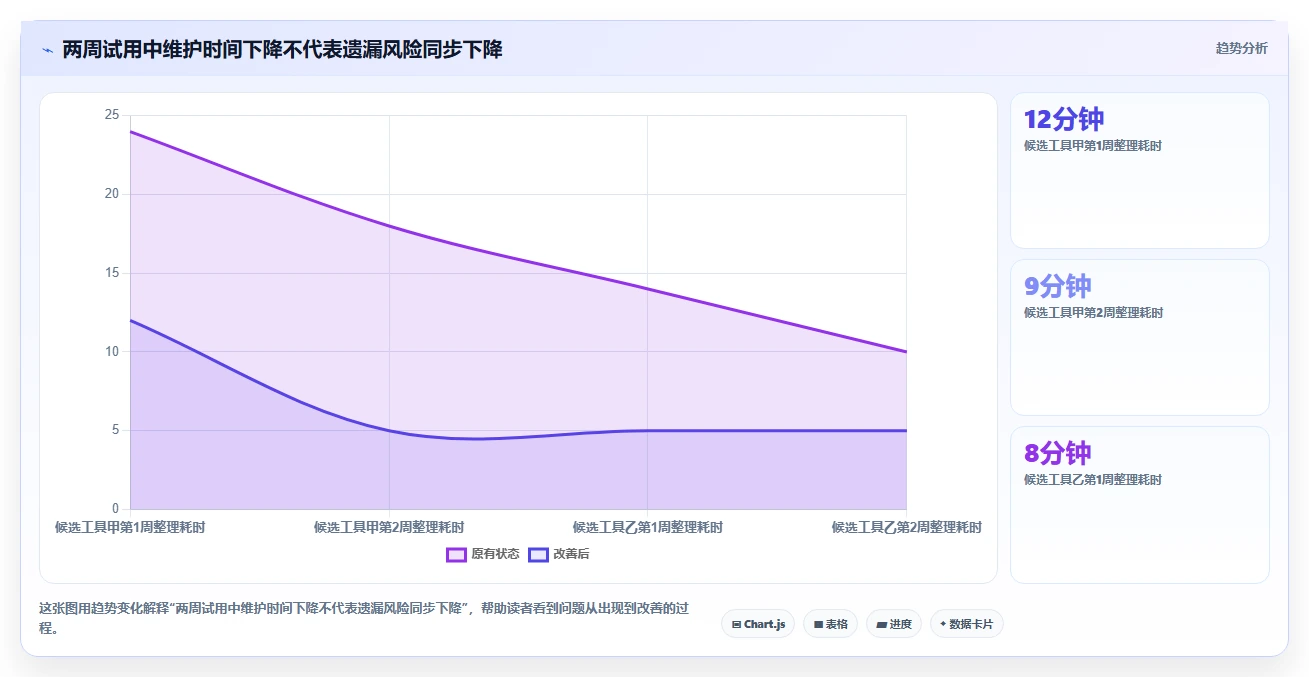Select the 表格 tag chip
This screenshot has height=677, width=1309.
[830, 624]
